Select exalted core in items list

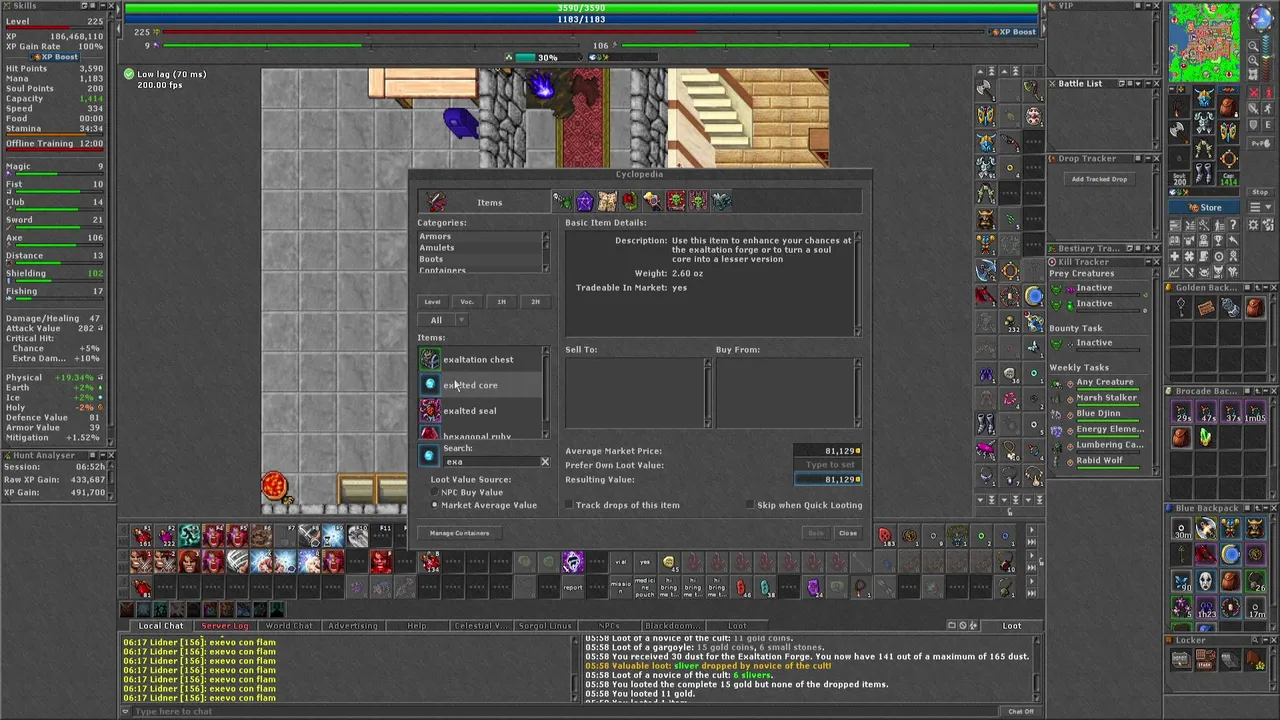(480, 385)
